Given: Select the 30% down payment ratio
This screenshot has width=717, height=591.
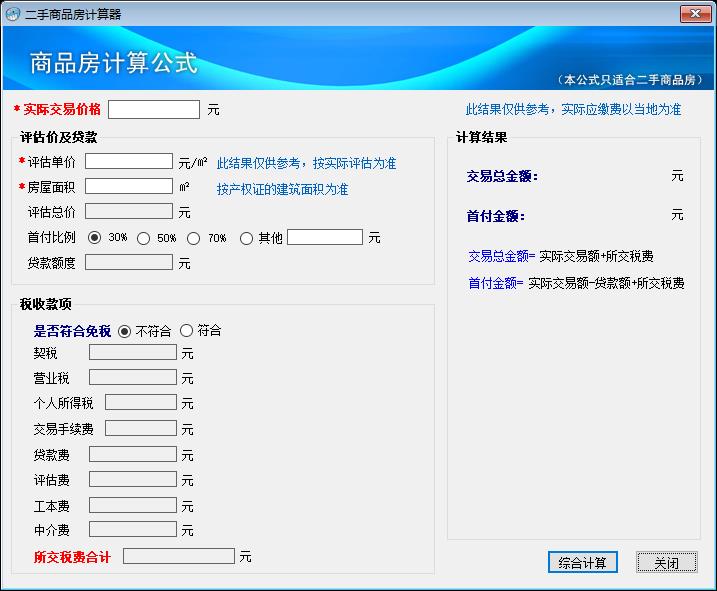Looking at the screenshot, I should click(95, 237).
